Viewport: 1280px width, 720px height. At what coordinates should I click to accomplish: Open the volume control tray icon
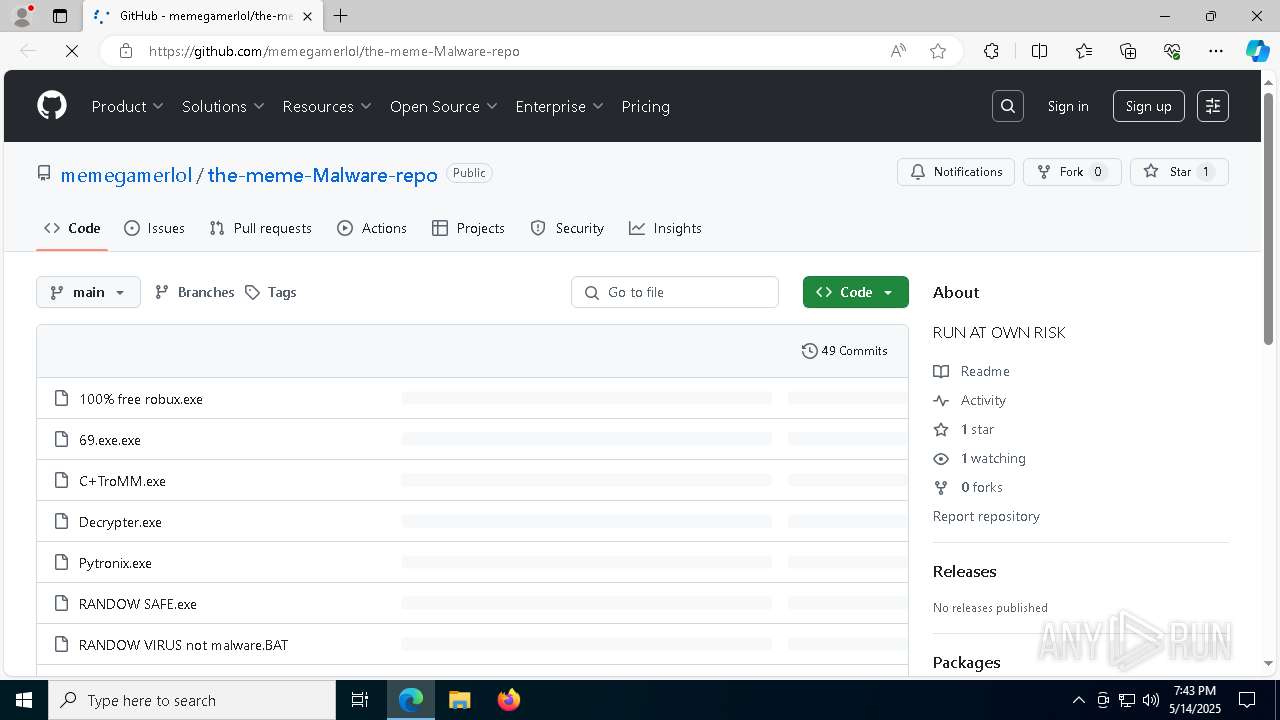1150,700
